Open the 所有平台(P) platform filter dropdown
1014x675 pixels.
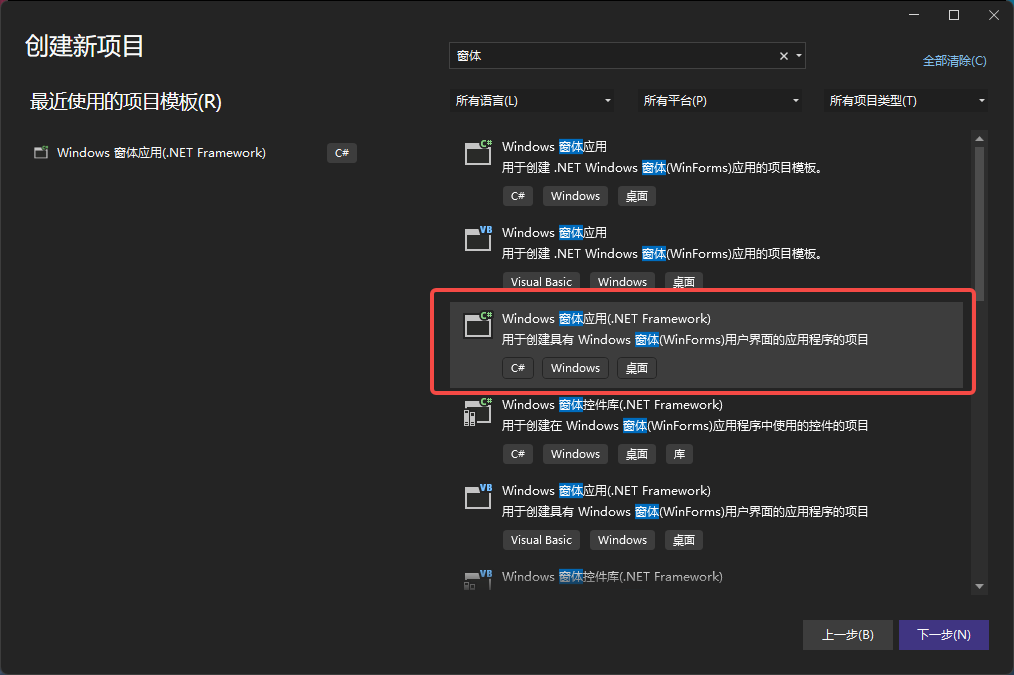click(720, 101)
